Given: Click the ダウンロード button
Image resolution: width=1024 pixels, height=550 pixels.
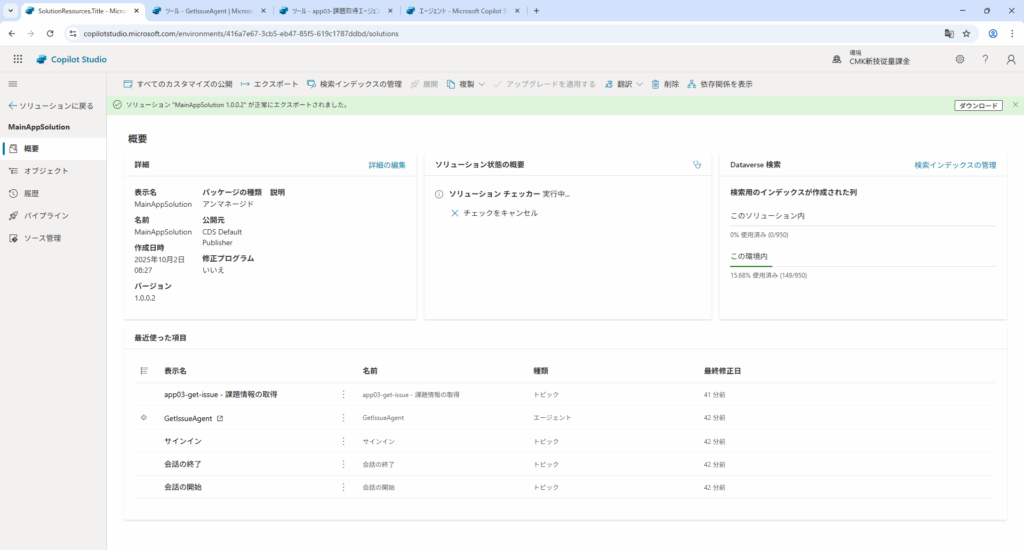Looking at the screenshot, I should pyautogui.click(x=978, y=105).
